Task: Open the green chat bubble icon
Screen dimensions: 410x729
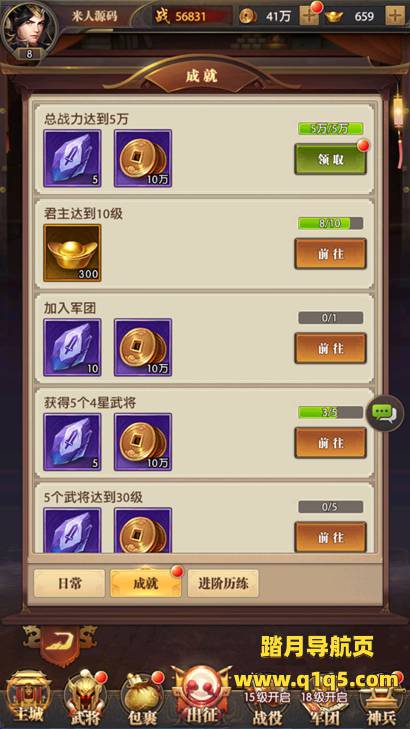Action: point(384,413)
